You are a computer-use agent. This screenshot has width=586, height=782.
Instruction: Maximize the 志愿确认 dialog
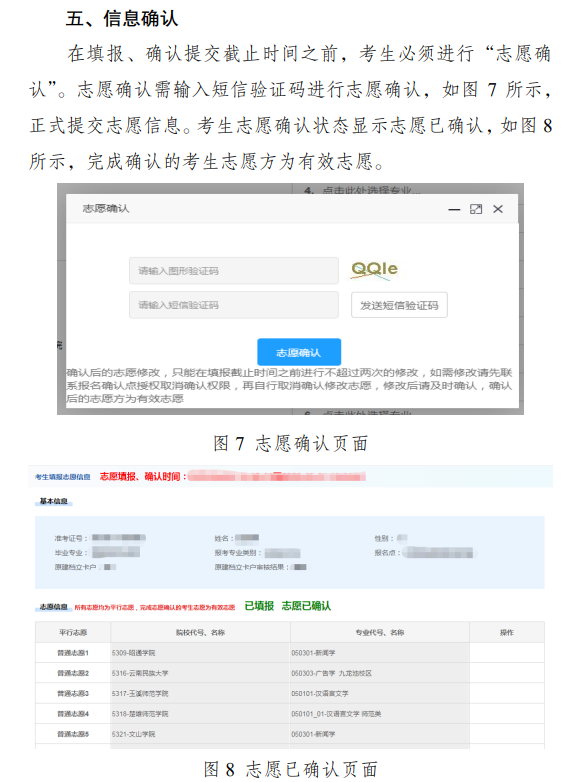(476, 209)
